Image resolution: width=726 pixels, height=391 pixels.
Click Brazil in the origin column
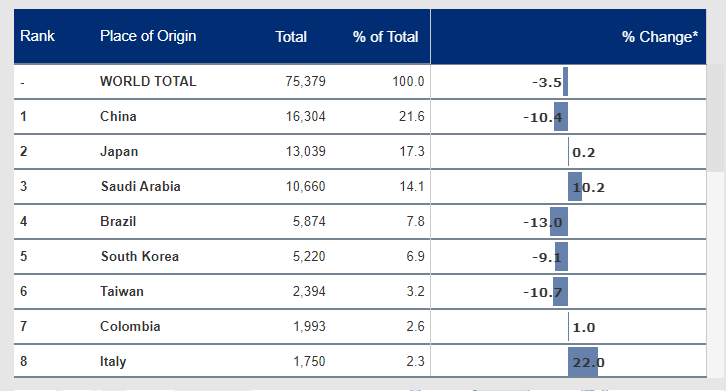coord(118,221)
